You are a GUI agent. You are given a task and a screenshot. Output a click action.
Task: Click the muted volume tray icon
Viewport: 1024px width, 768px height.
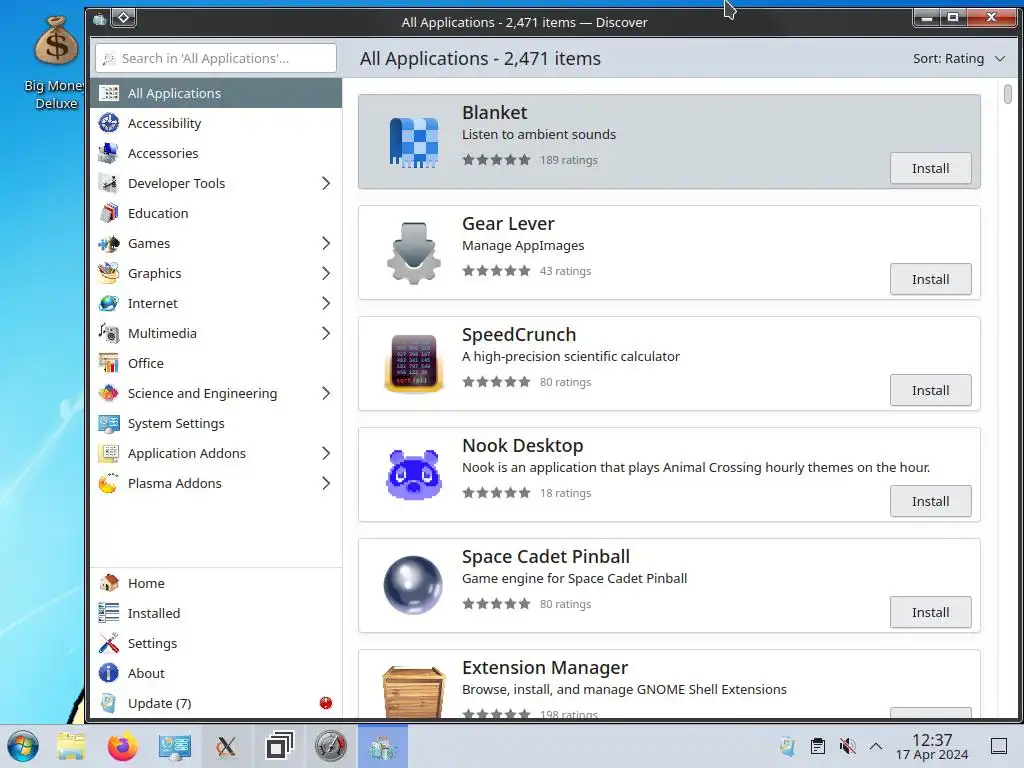(847, 746)
